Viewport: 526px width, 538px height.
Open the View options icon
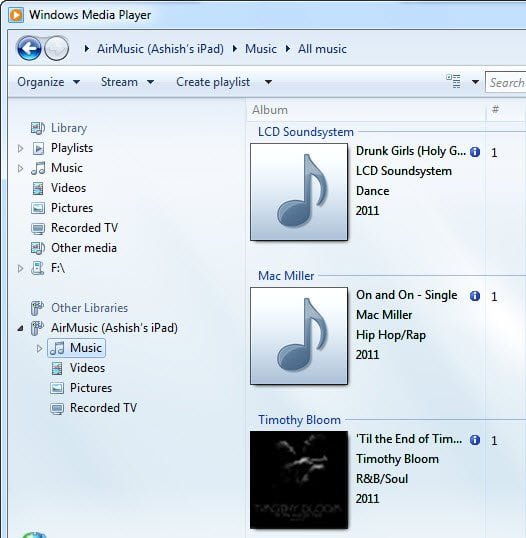(x=453, y=82)
